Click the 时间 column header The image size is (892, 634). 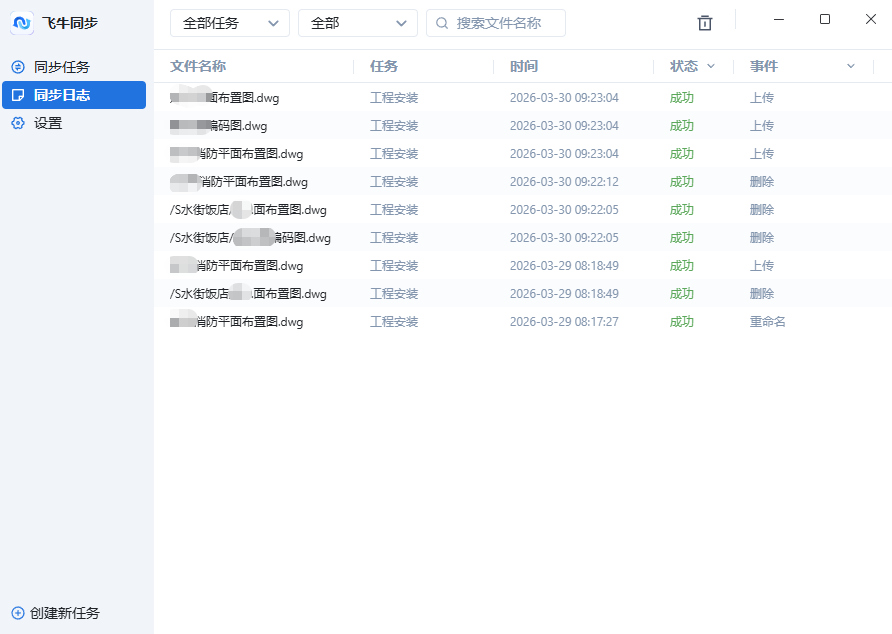point(524,67)
